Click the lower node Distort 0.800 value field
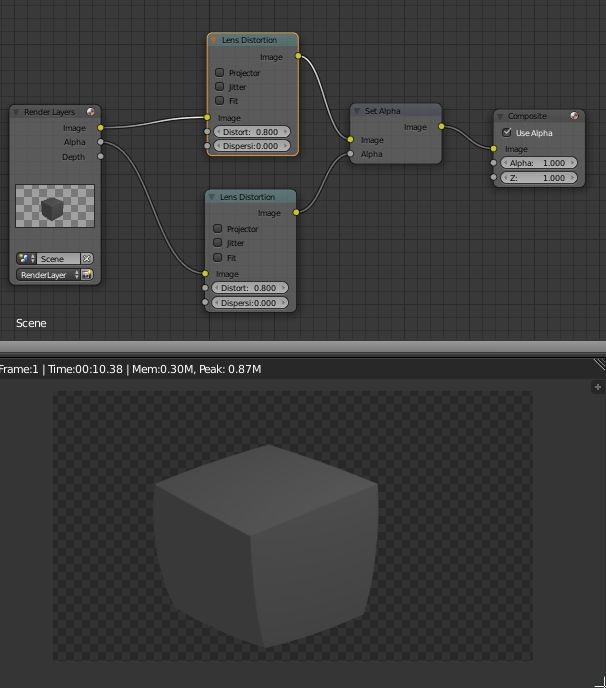The height and width of the screenshot is (688, 606). point(250,288)
